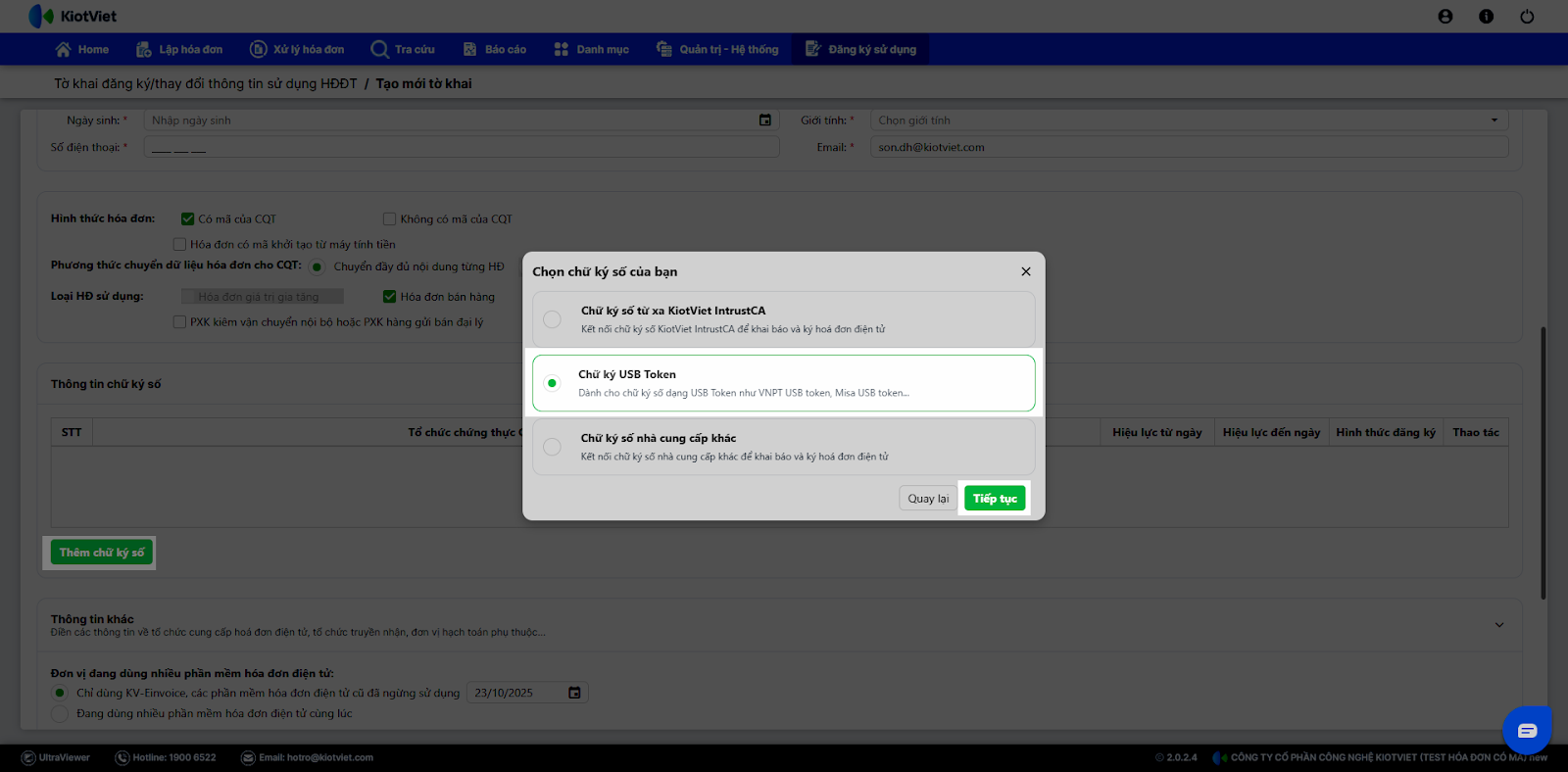
Task: Select Chữ ký USB Token radio option
Action: pyautogui.click(x=553, y=383)
